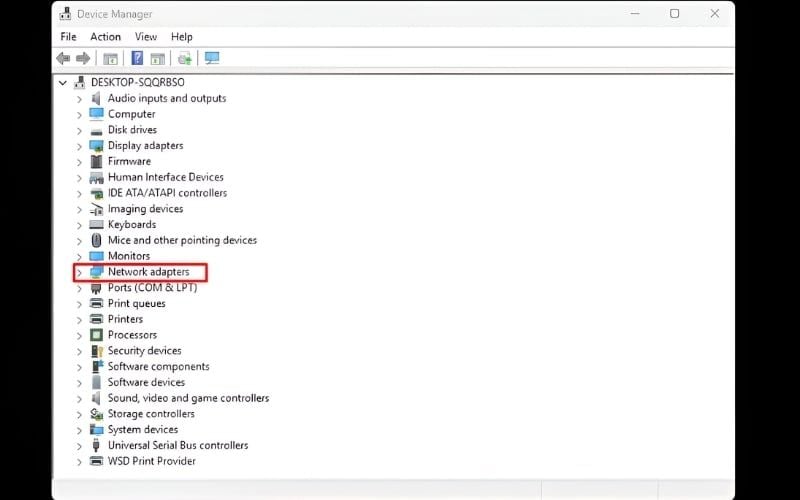
Task: Select the System devices label
Action: pos(143,430)
